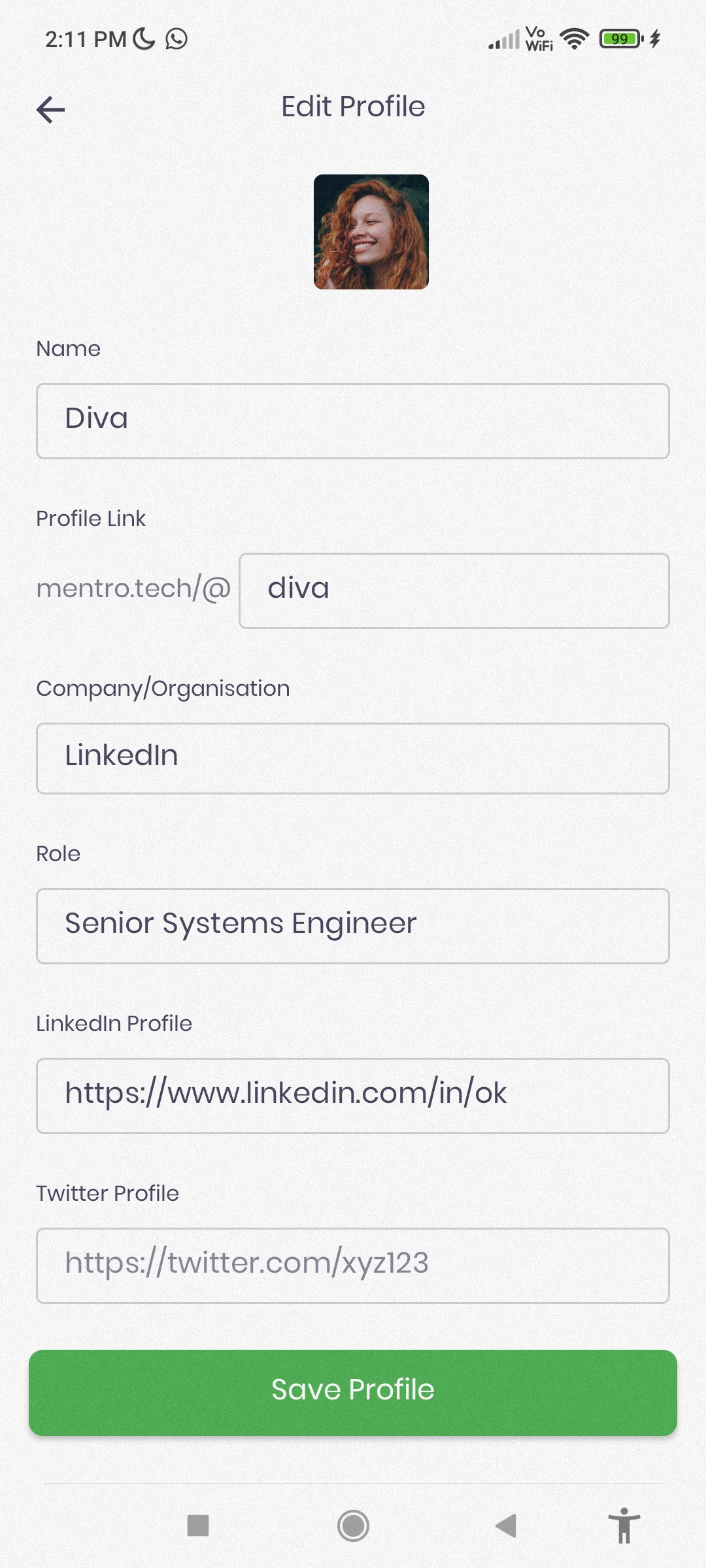
Task: Open the accessibility shortcut icon
Action: click(624, 1526)
